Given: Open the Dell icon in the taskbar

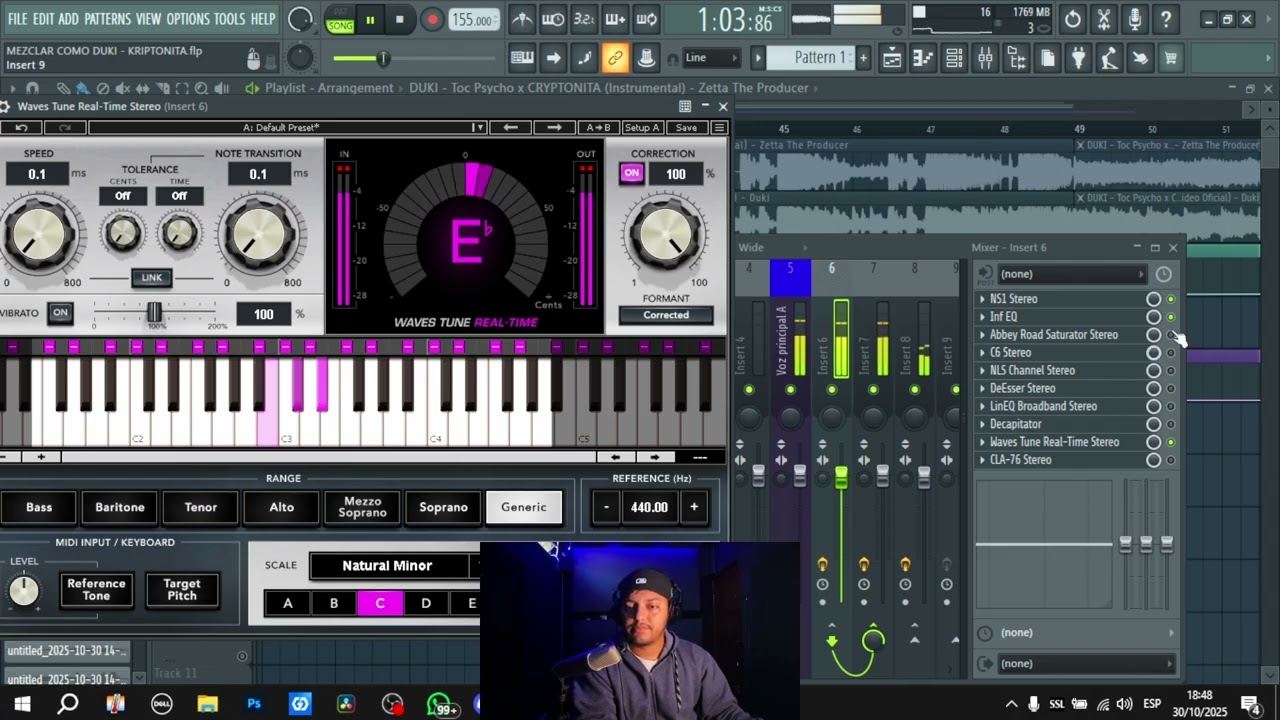Looking at the screenshot, I should tap(161, 704).
